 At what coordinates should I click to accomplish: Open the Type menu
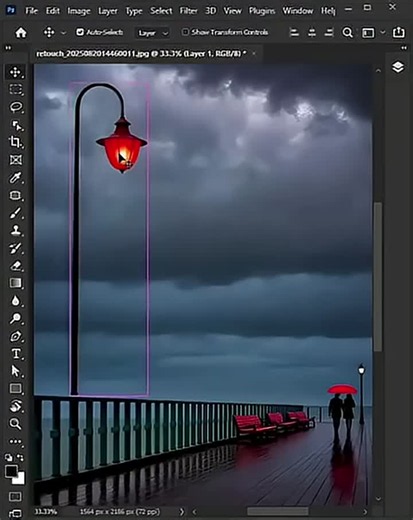click(134, 11)
